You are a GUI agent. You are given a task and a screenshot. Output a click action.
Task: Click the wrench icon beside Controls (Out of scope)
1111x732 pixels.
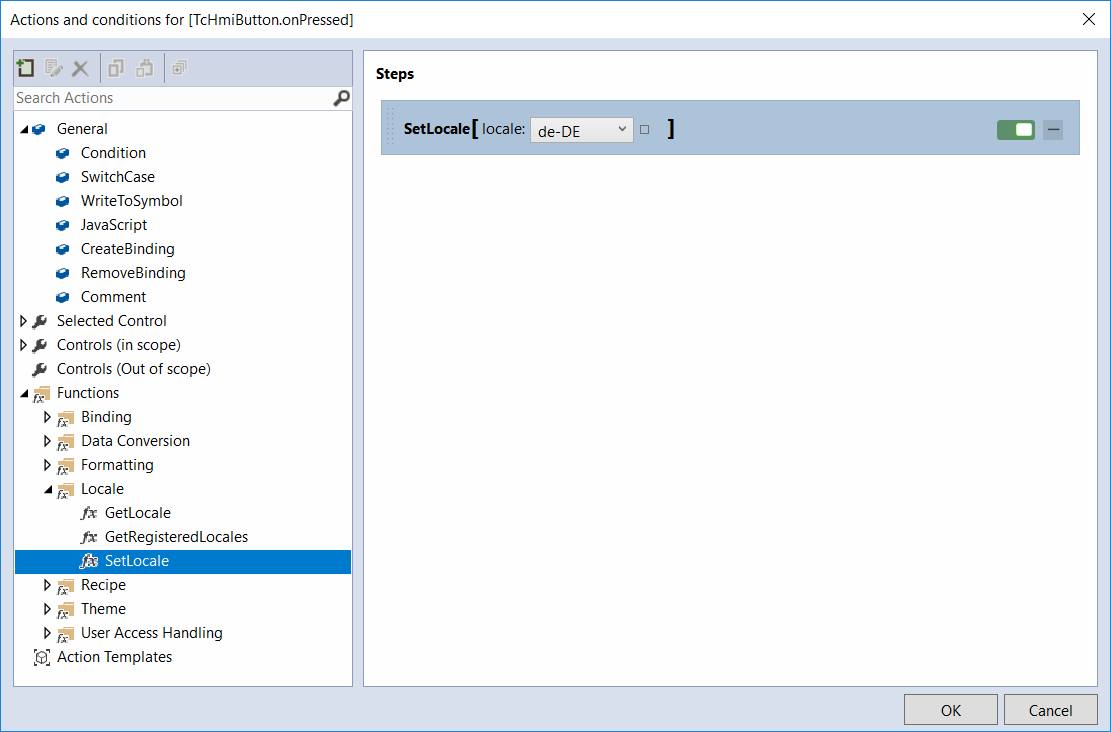pos(40,370)
